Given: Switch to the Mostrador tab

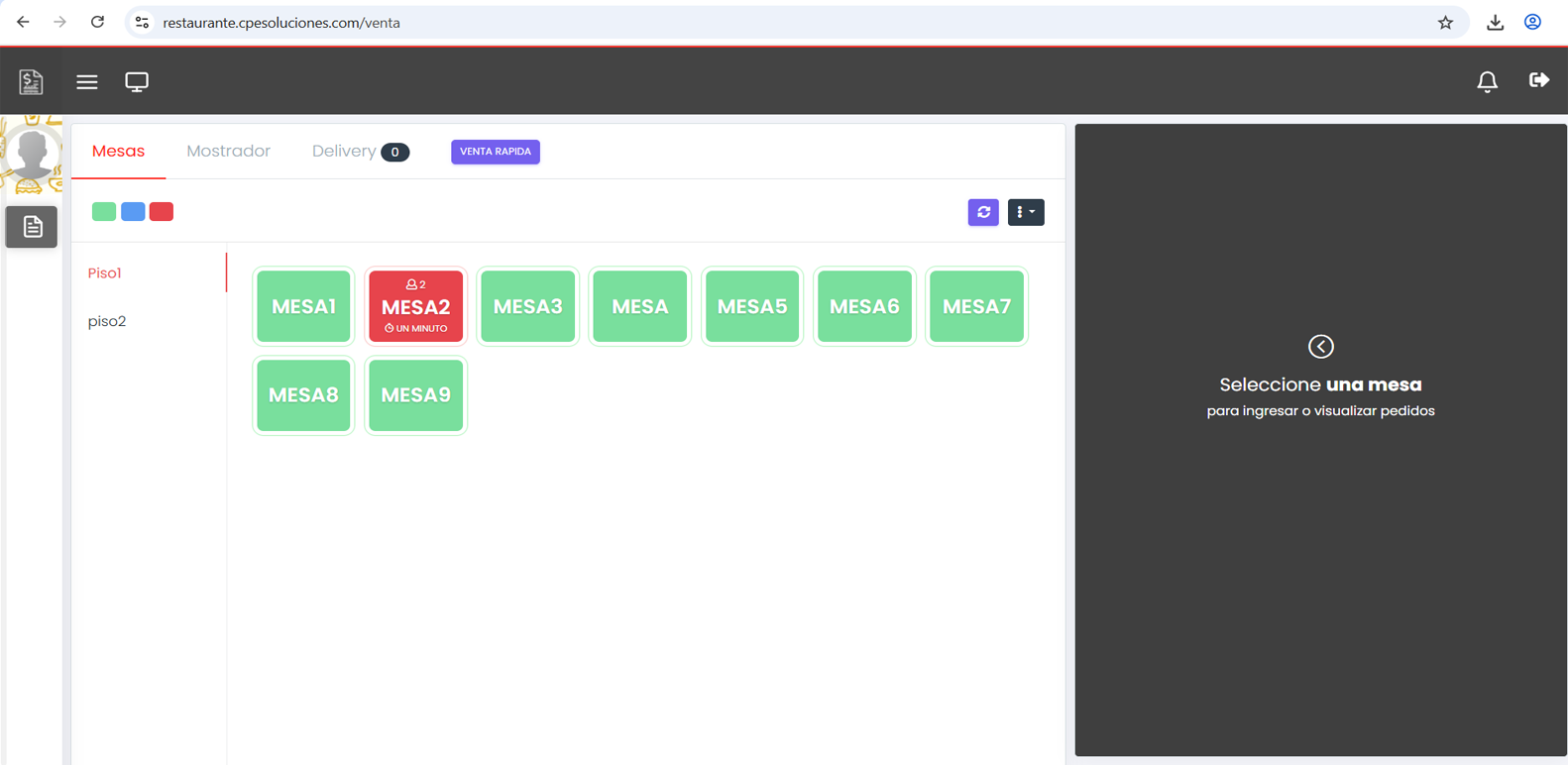Looking at the screenshot, I should pyautogui.click(x=228, y=151).
